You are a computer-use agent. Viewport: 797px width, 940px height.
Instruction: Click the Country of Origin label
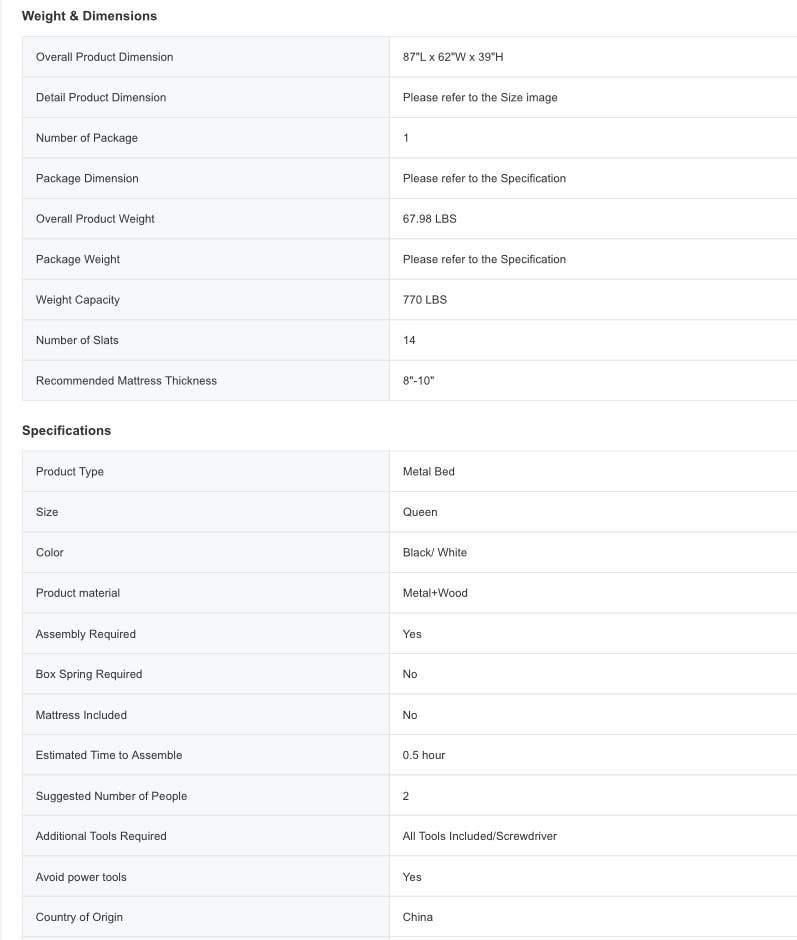(79, 917)
